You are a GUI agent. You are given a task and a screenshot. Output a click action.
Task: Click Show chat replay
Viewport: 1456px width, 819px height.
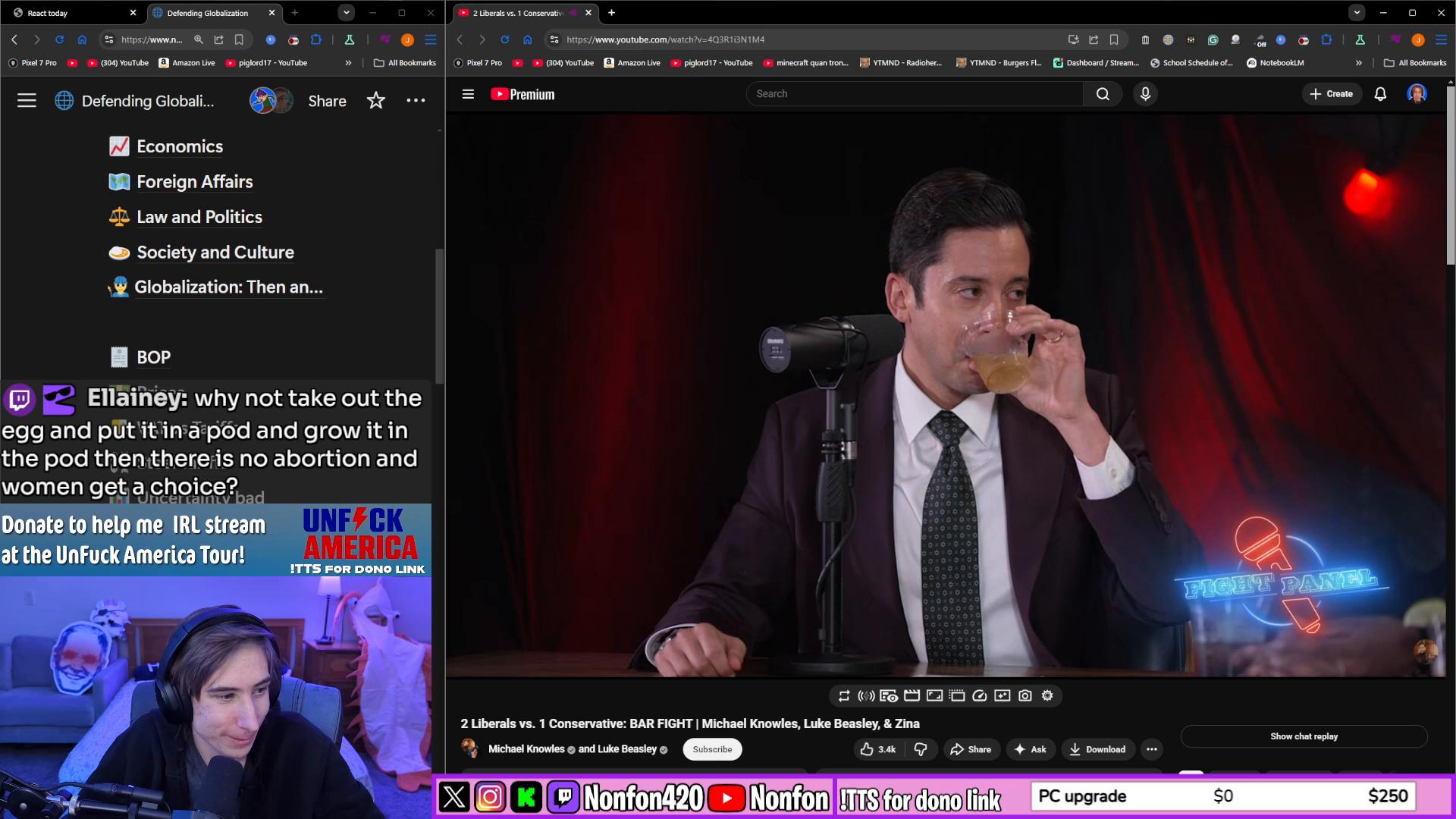[1303, 736]
